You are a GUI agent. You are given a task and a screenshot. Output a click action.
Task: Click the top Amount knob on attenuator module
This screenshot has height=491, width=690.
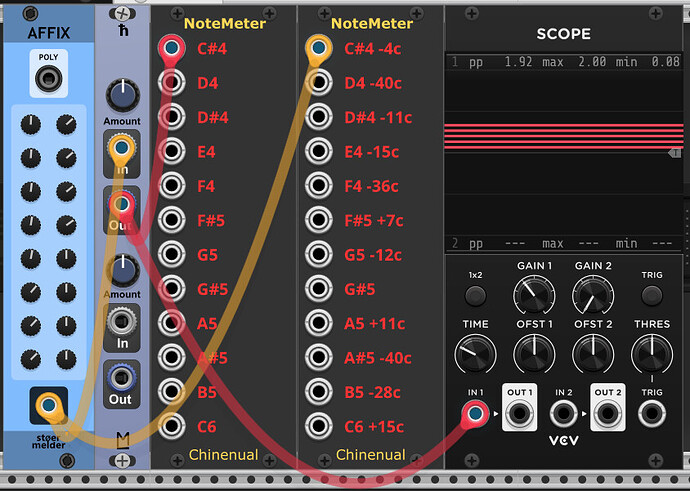[x=123, y=95]
